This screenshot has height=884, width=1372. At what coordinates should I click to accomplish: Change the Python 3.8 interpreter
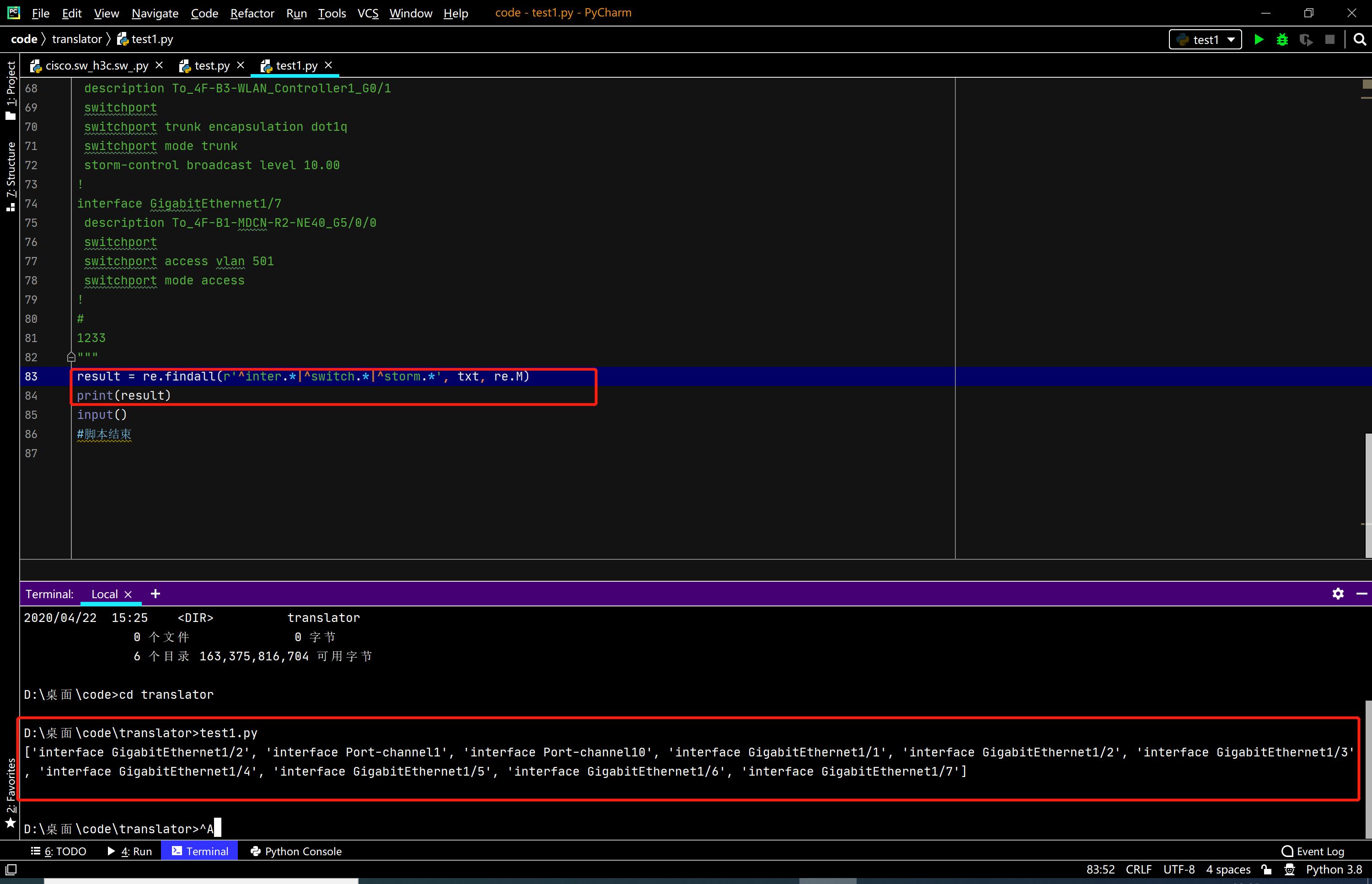pyautogui.click(x=1334, y=869)
